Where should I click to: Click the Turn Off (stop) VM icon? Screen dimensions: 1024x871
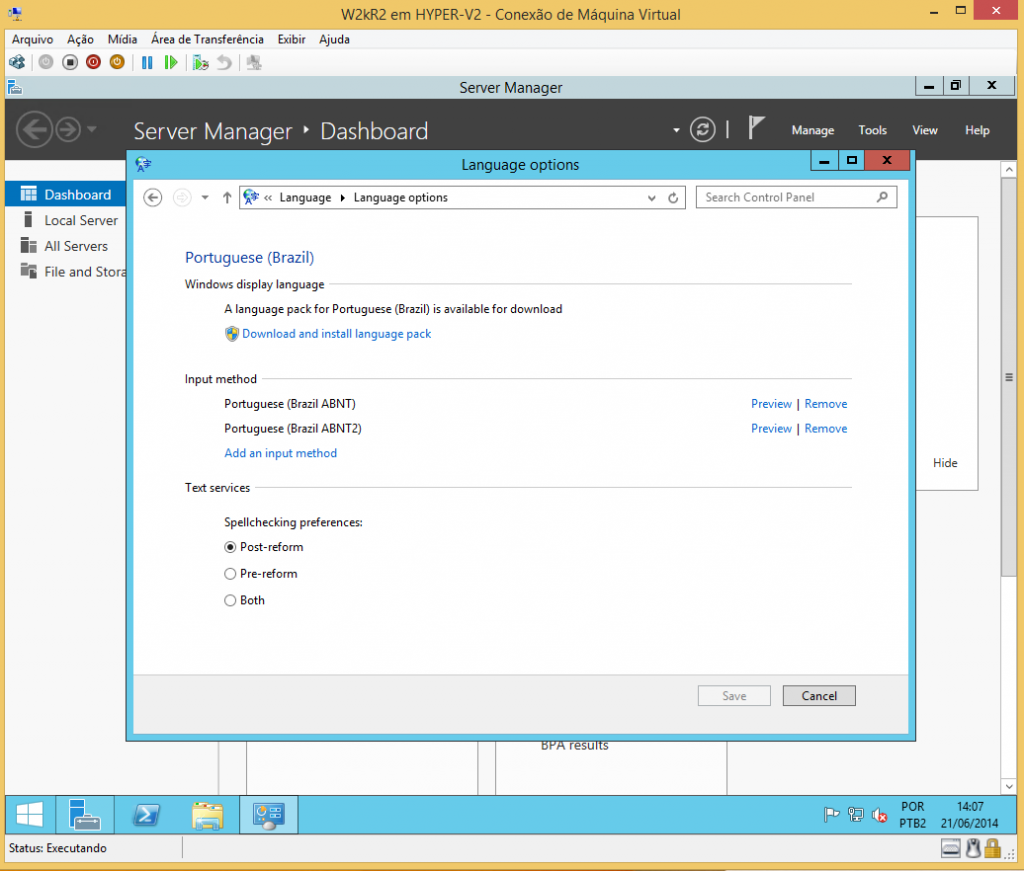70,62
